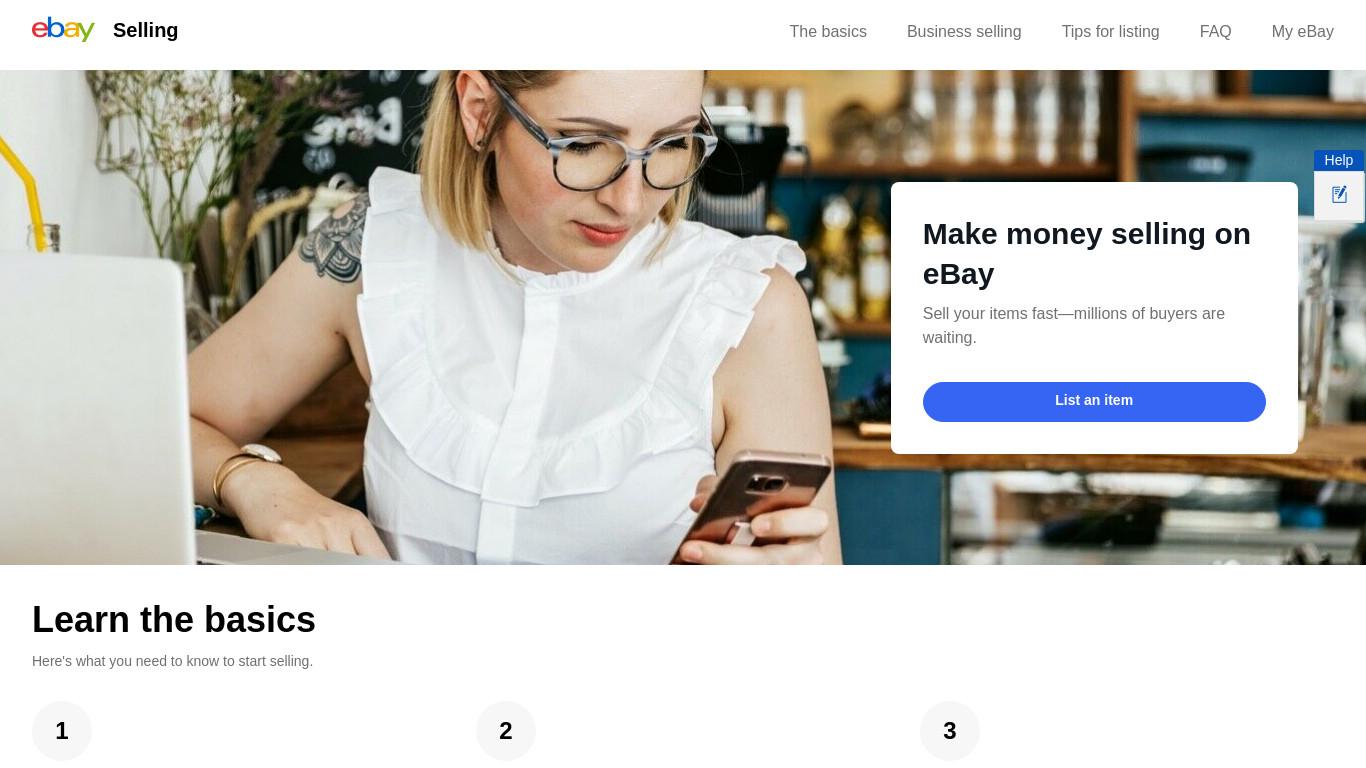Click the text about millions of buyers waiting

(x=1074, y=326)
